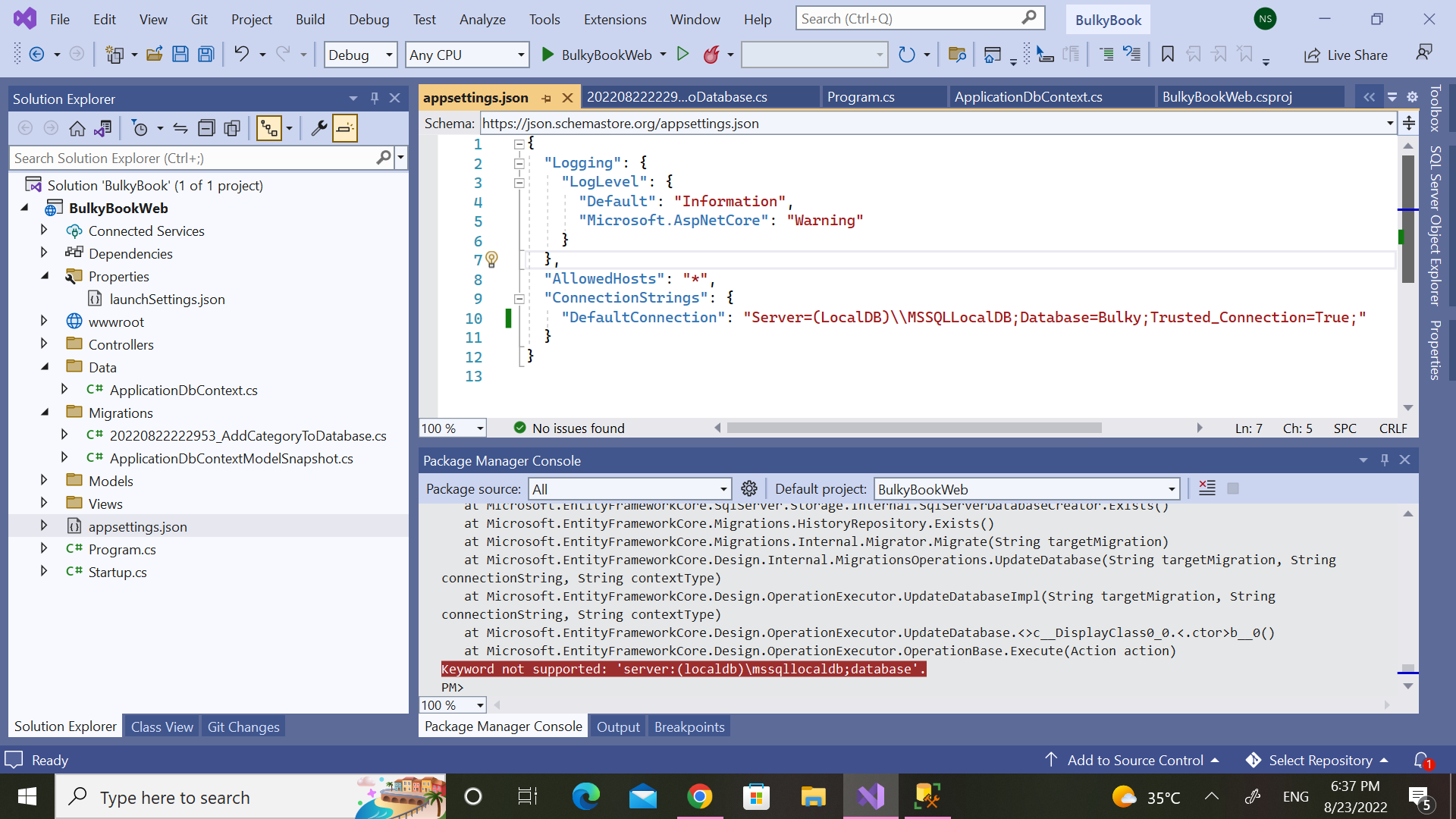This screenshot has height=819, width=1456.
Task: Collapse the Migrations folder
Action: 44,412
